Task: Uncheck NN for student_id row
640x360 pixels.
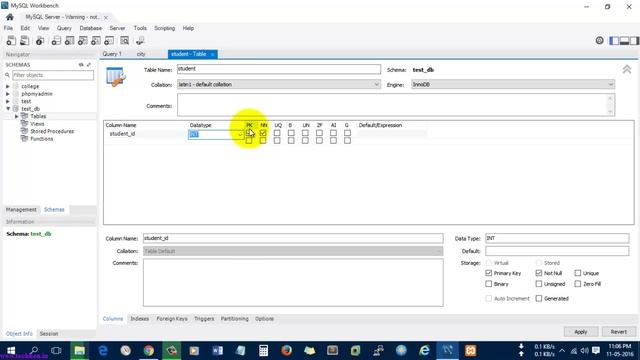Action: pyautogui.click(x=263, y=133)
